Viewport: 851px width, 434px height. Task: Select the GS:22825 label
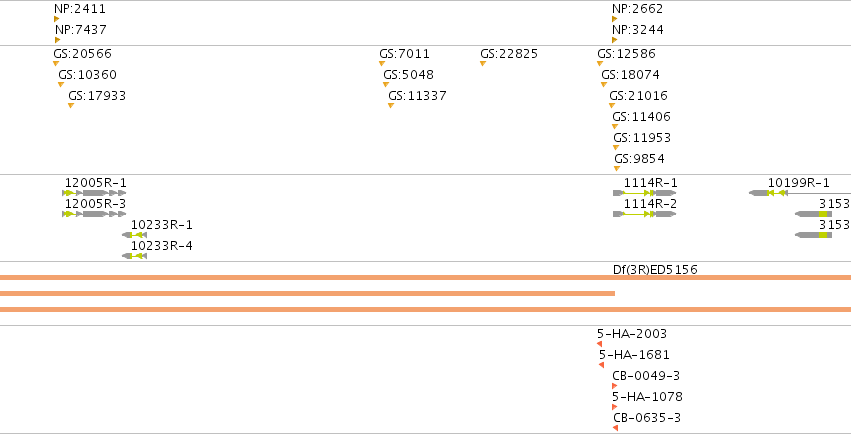[509, 54]
